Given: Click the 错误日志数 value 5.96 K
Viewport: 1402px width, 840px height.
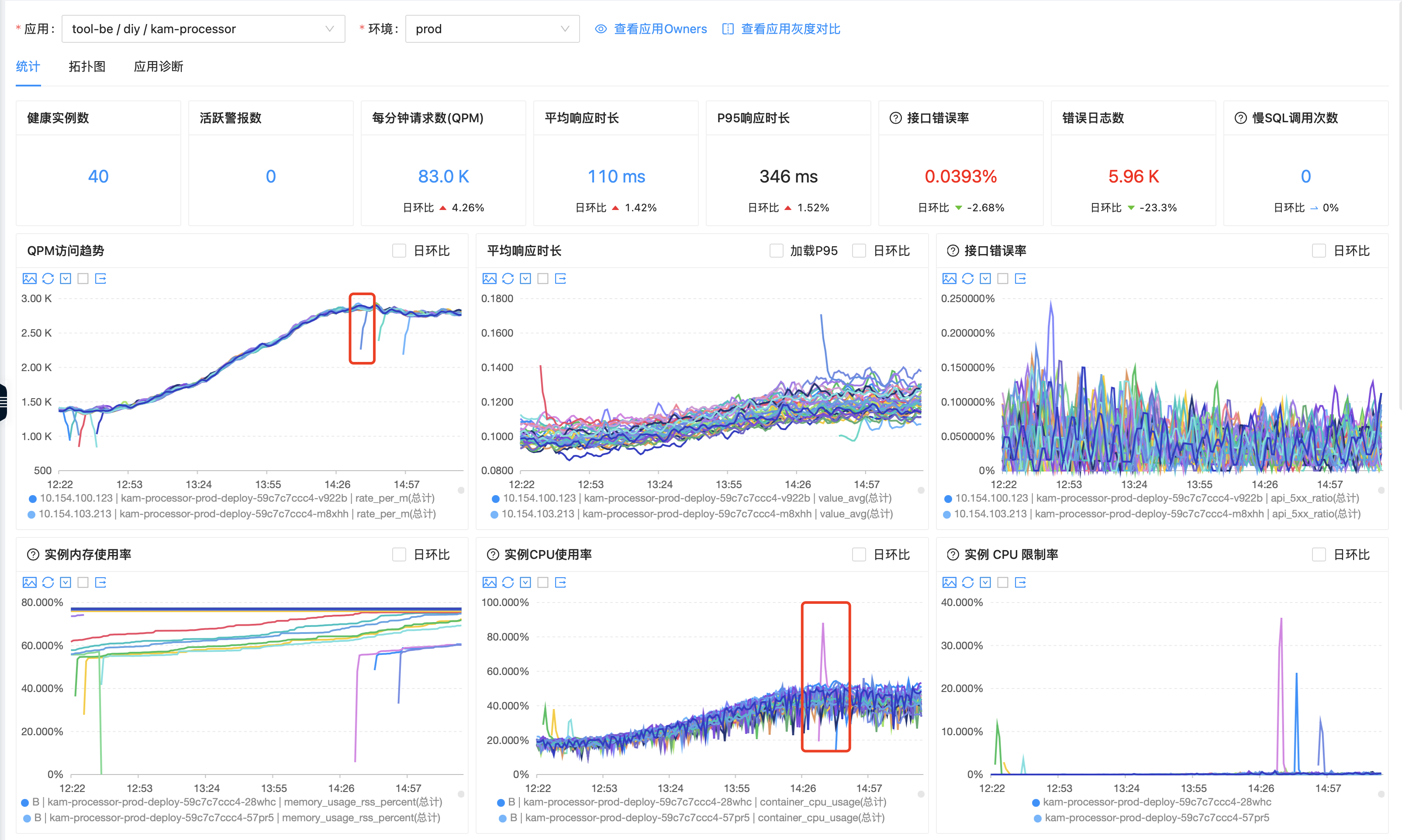Looking at the screenshot, I should click(x=1133, y=177).
